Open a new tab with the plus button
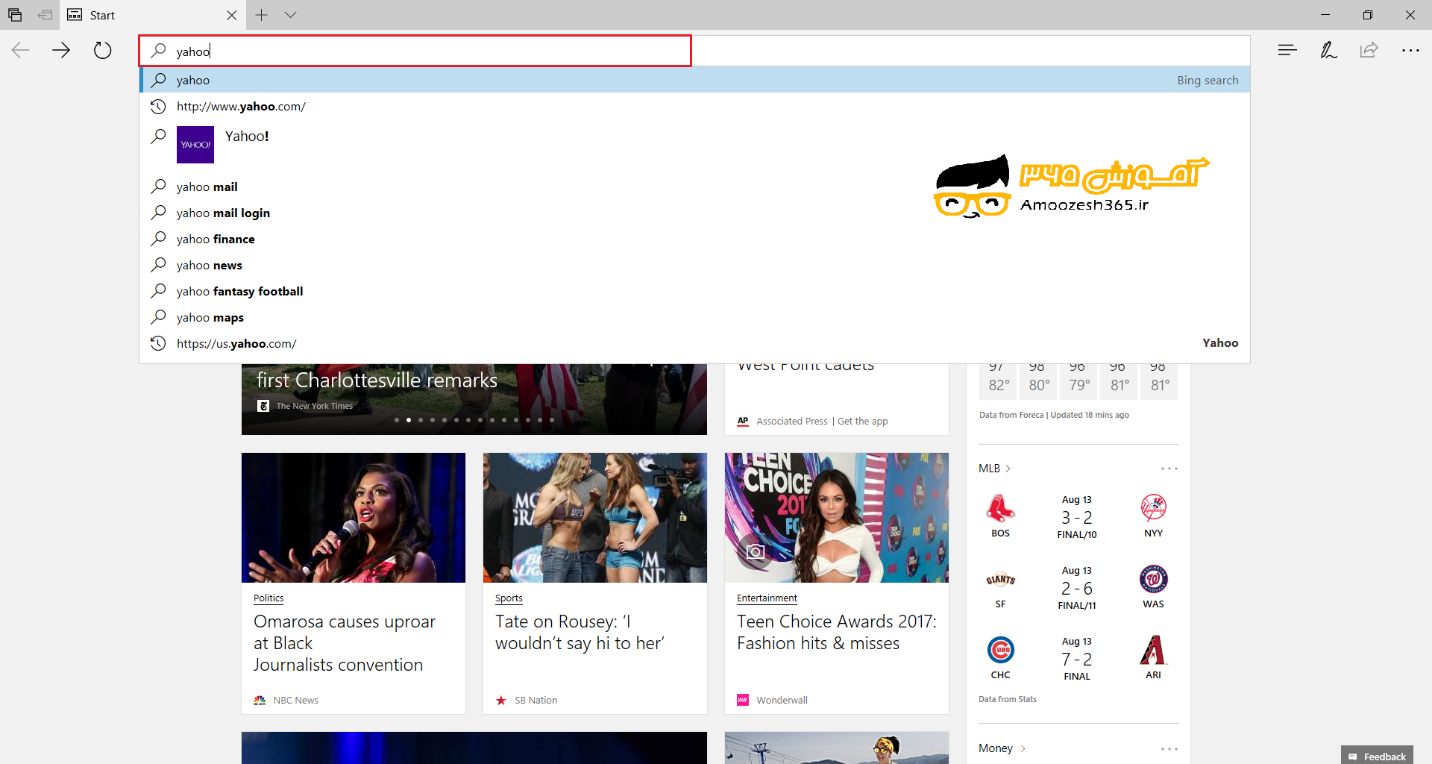 point(261,15)
